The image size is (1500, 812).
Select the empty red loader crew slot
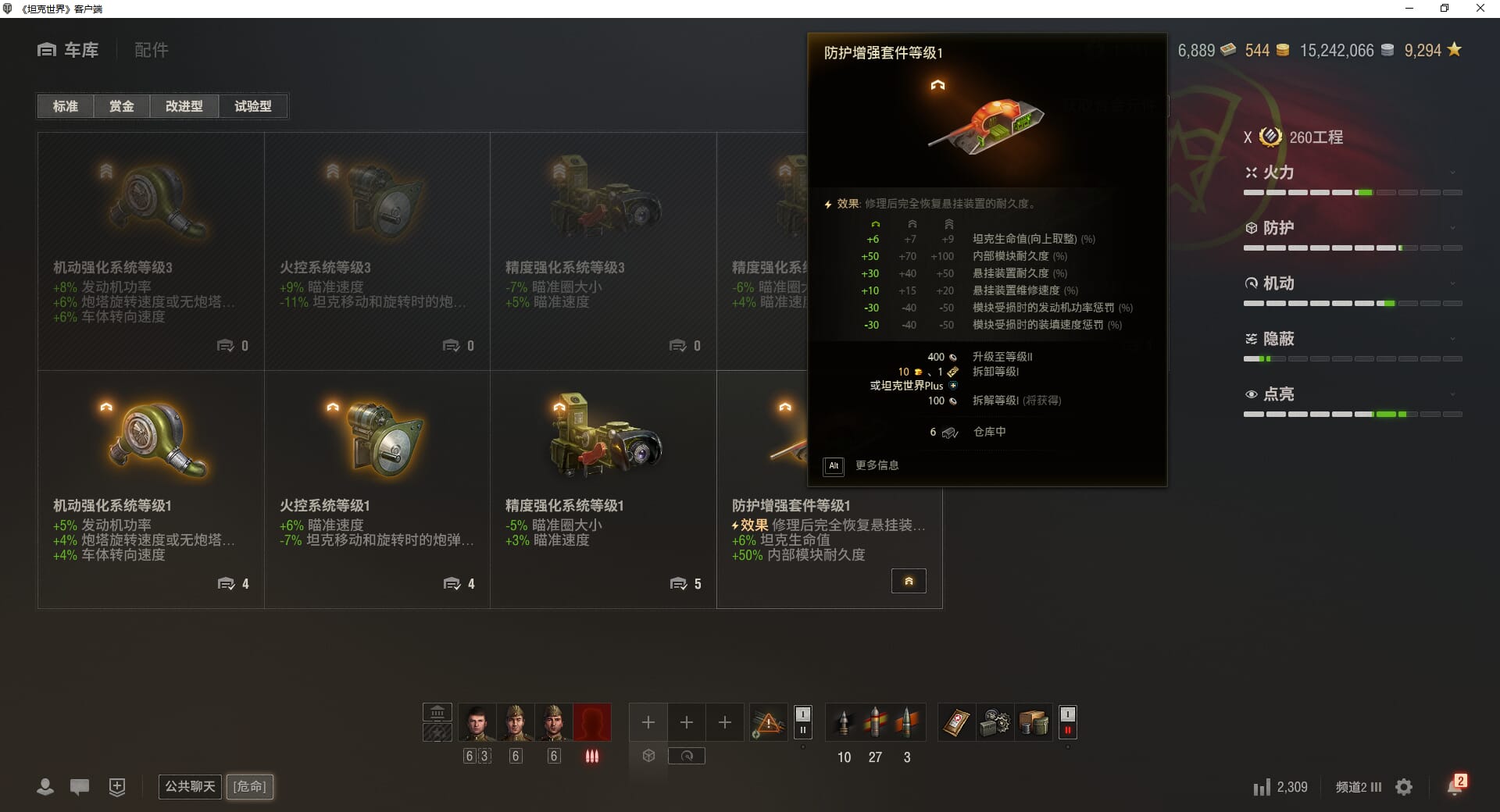click(591, 722)
